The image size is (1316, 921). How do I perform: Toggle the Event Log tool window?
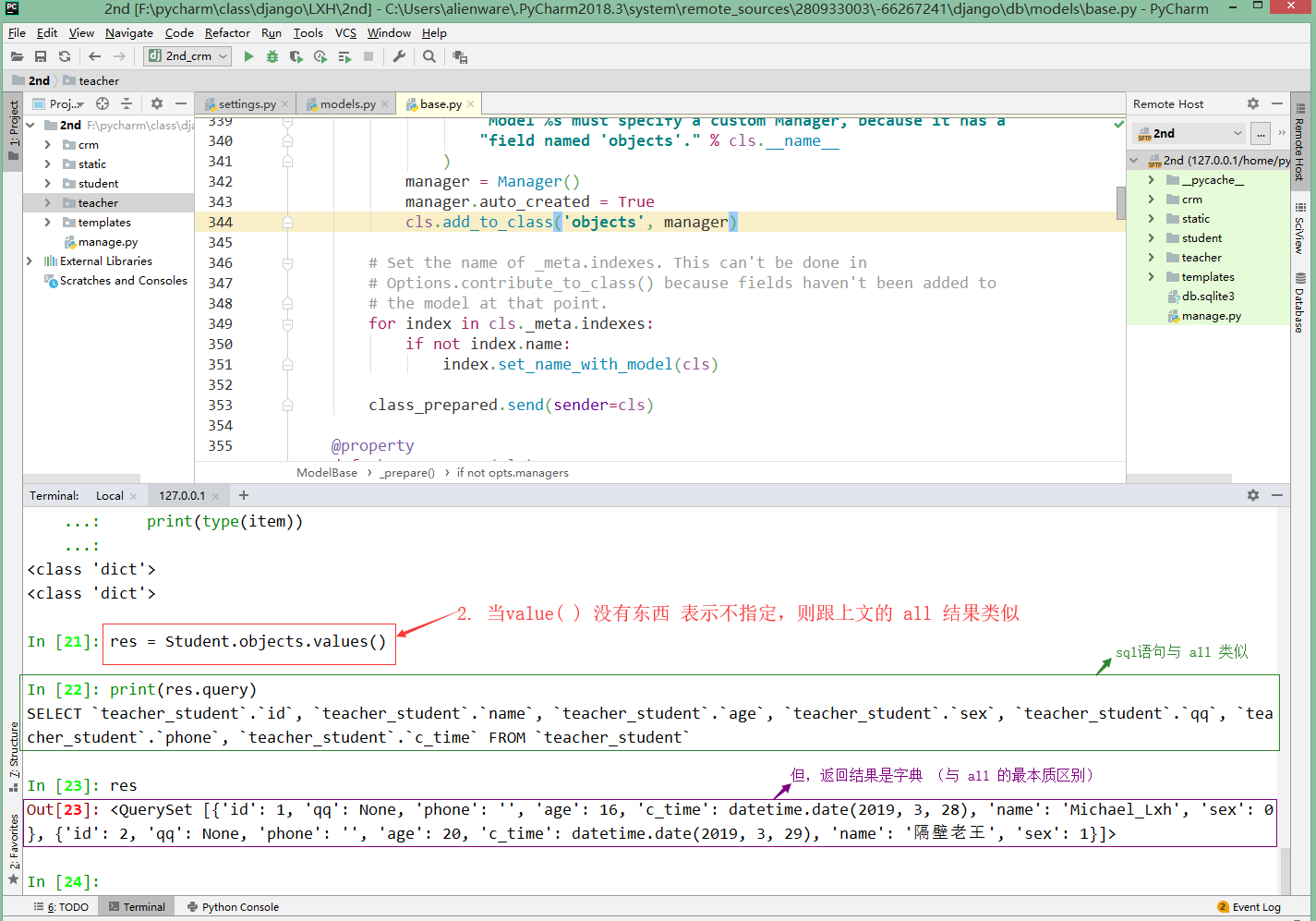[1250, 907]
